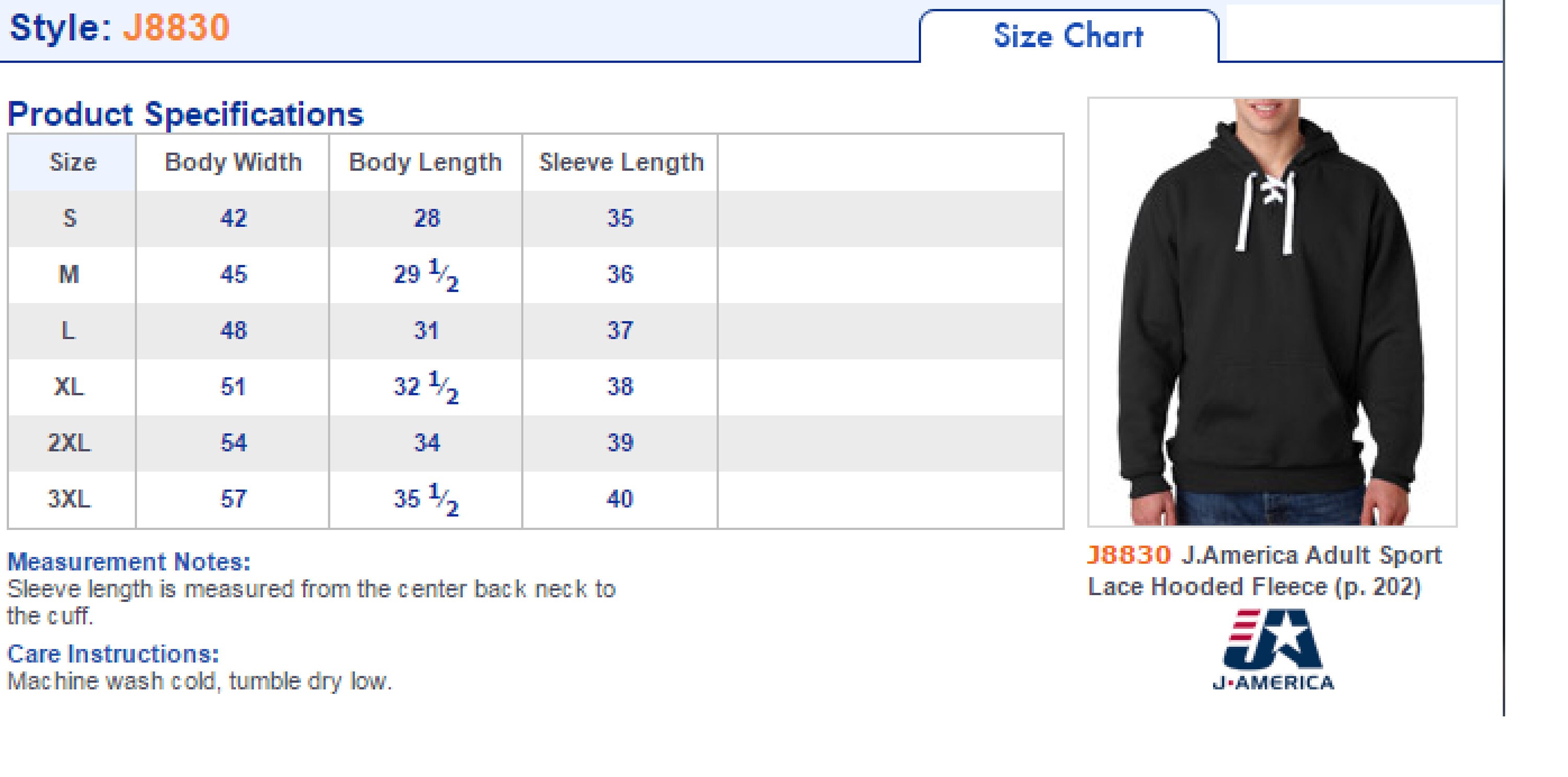Image resolution: width=1568 pixels, height=777 pixels.
Task: Select the 2XL size row label
Action: coord(70,443)
